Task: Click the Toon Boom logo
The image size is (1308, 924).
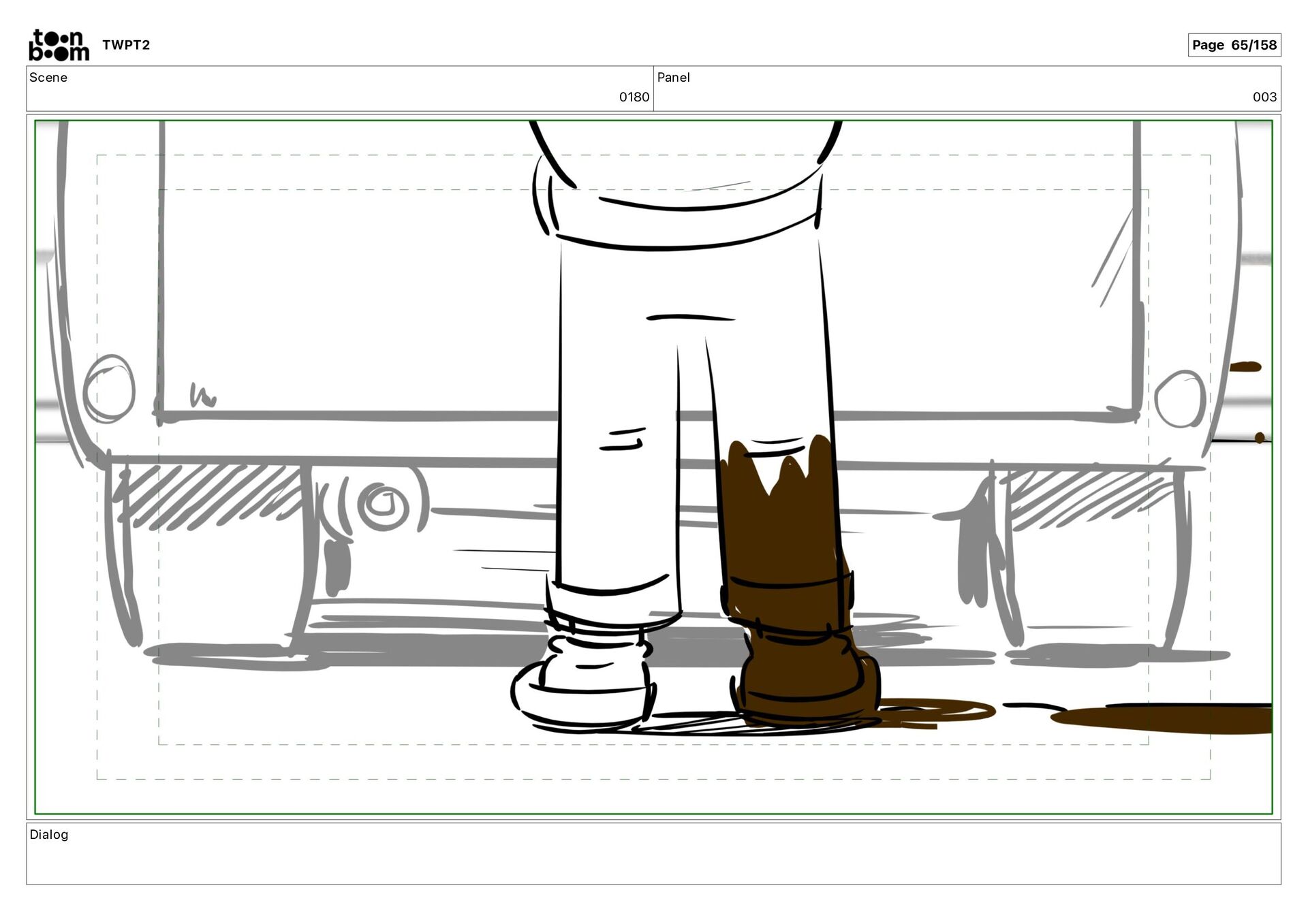Action: pos(59,45)
